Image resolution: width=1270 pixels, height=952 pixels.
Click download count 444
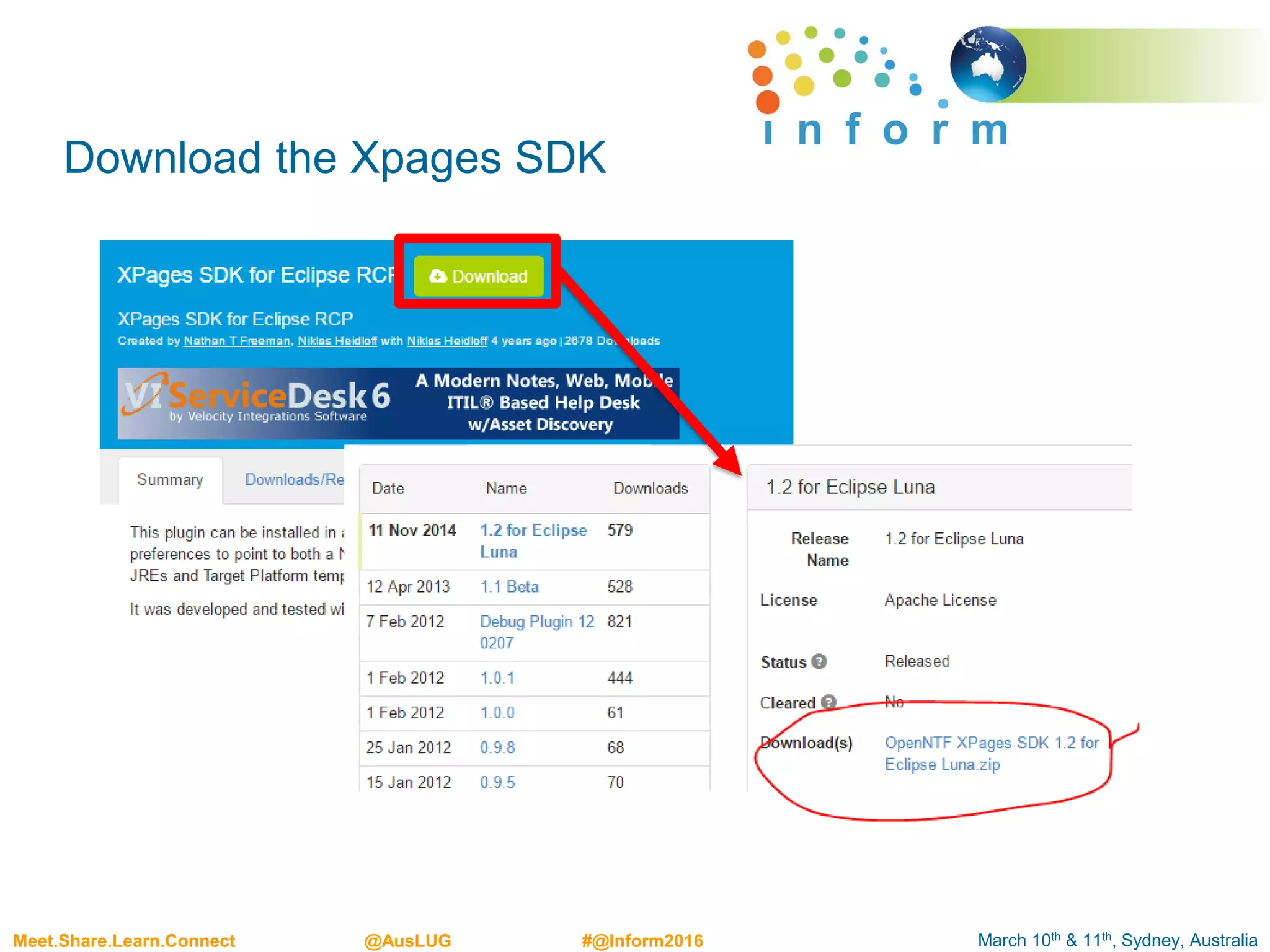[x=619, y=677]
